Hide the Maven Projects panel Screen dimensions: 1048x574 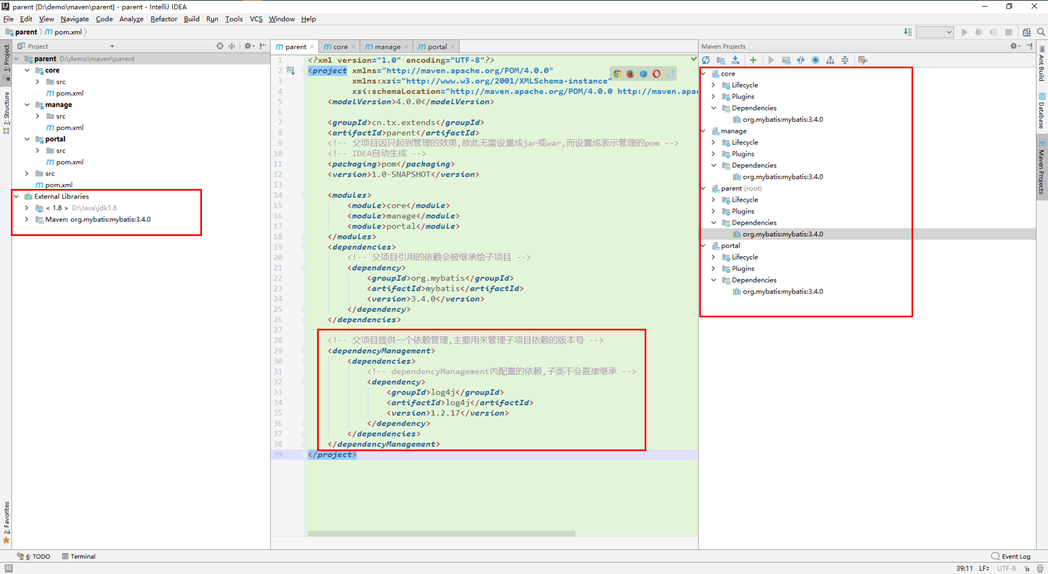coord(1029,46)
